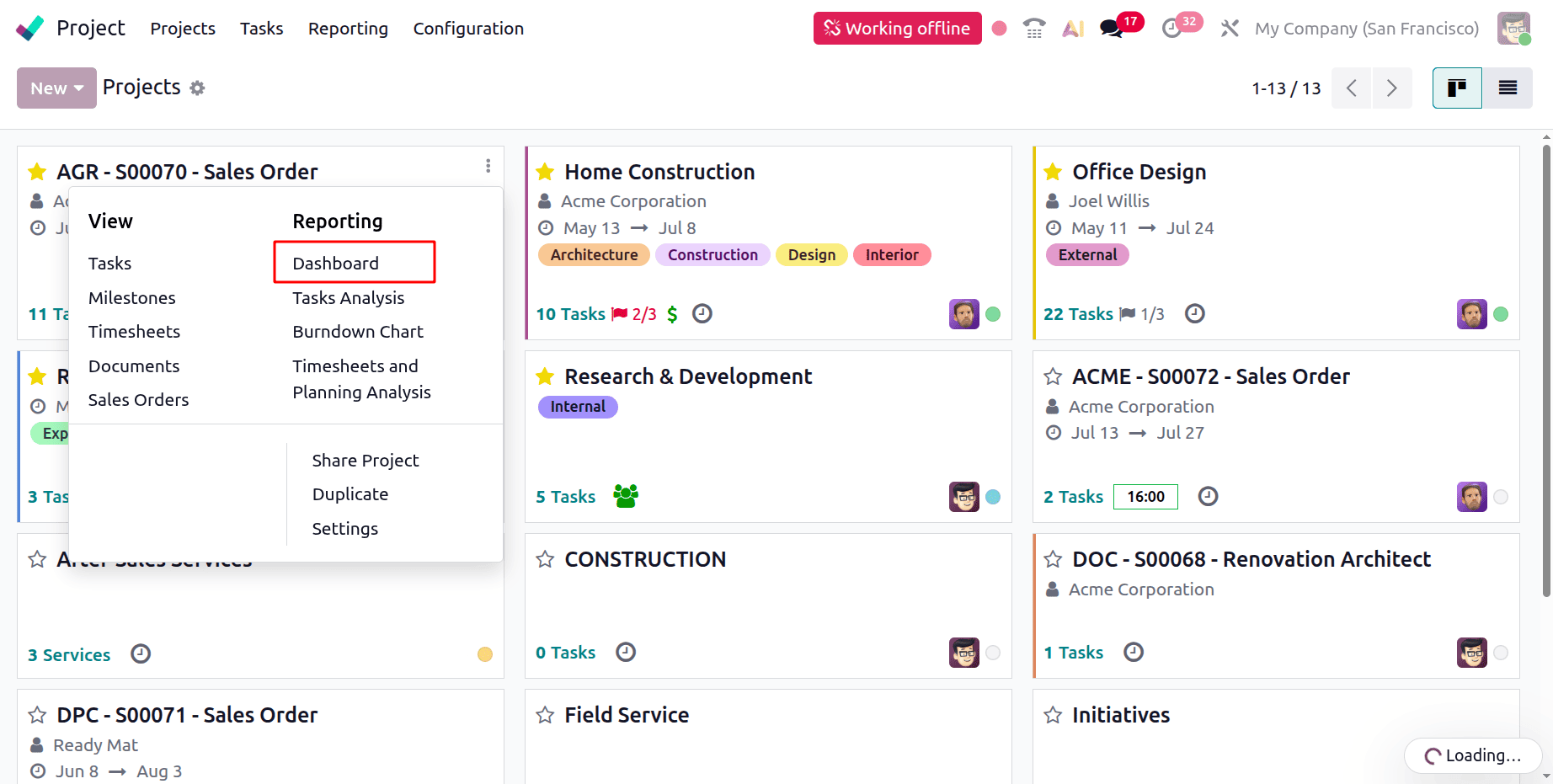Click dollar sign on Home Construction card
This screenshot has height=784, width=1553.
672,314
